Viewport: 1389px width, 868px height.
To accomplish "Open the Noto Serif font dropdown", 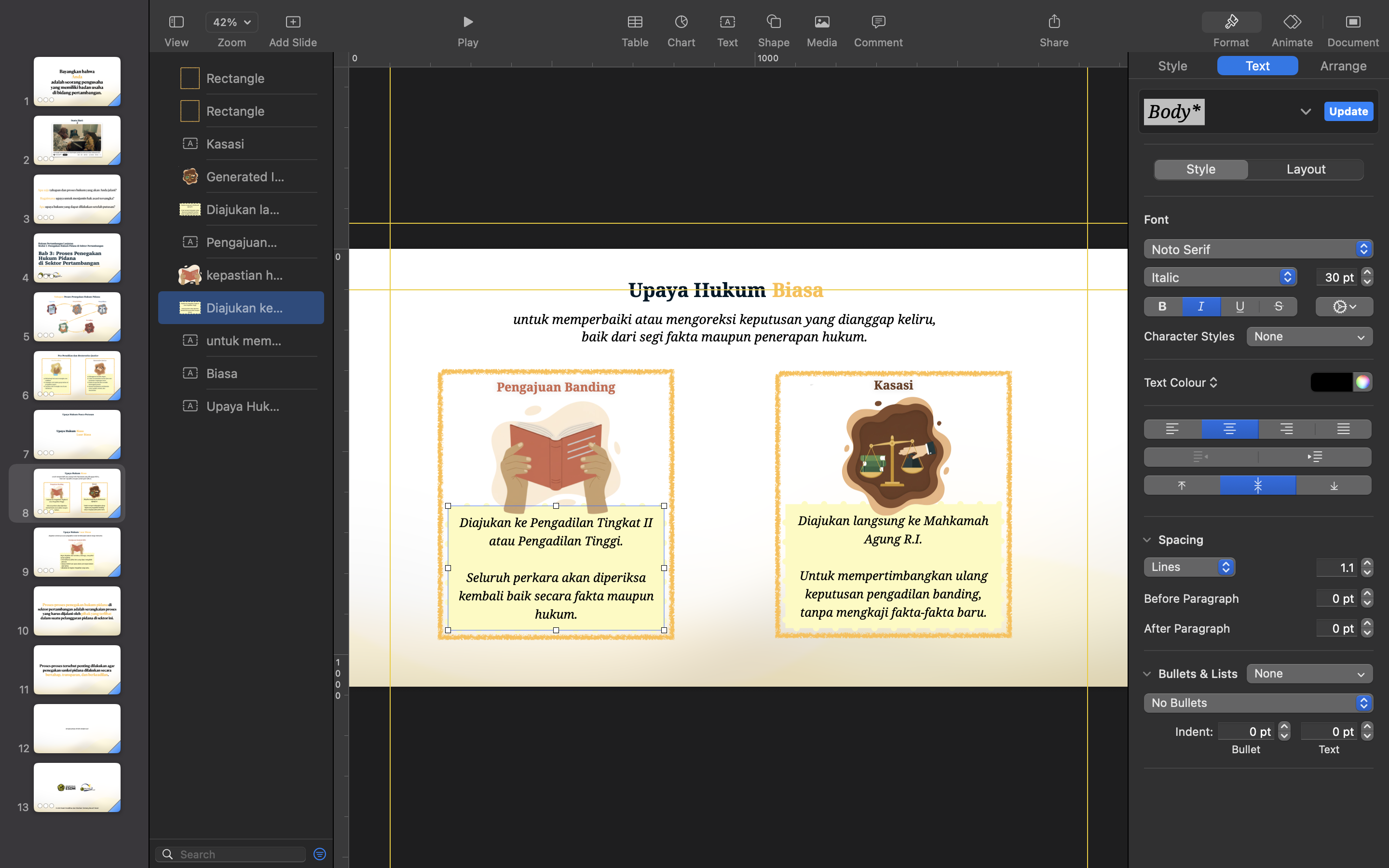I will tap(1257, 249).
